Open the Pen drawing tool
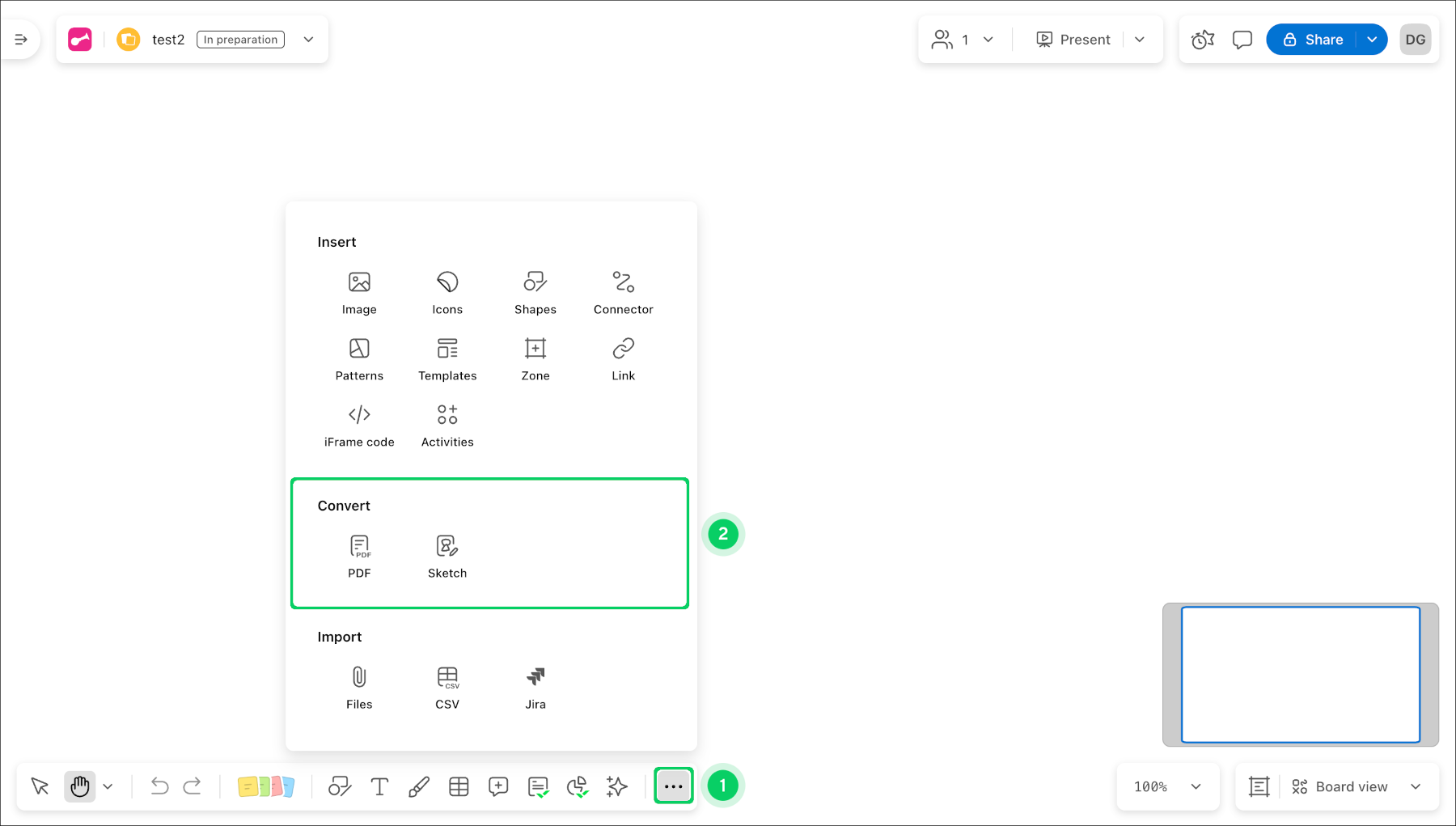Image resolution: width=1456 pixels, height=826 pixels. pyautogui.click(x=419, y=786)
